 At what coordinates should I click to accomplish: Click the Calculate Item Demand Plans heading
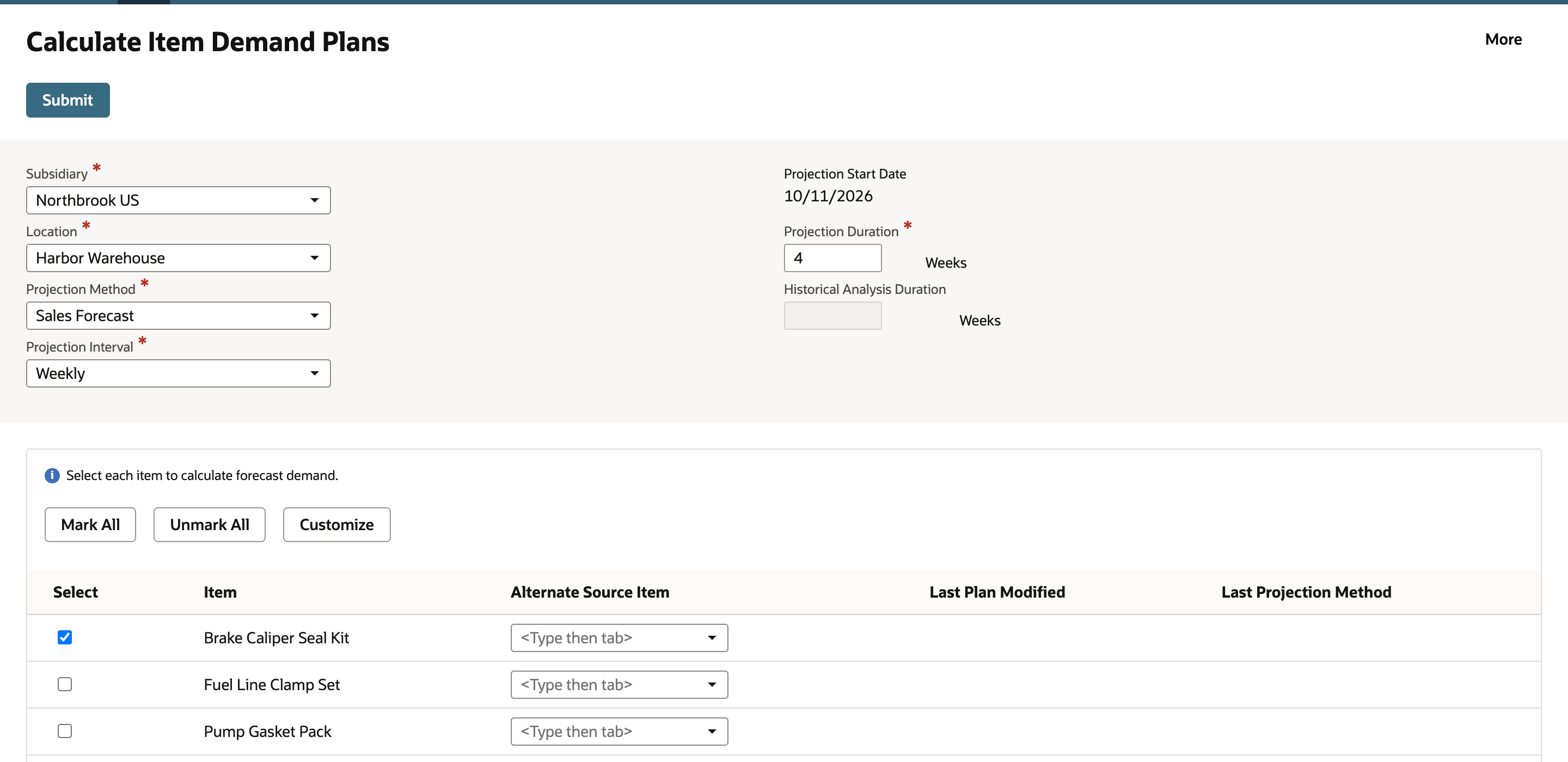coord(207,42)
